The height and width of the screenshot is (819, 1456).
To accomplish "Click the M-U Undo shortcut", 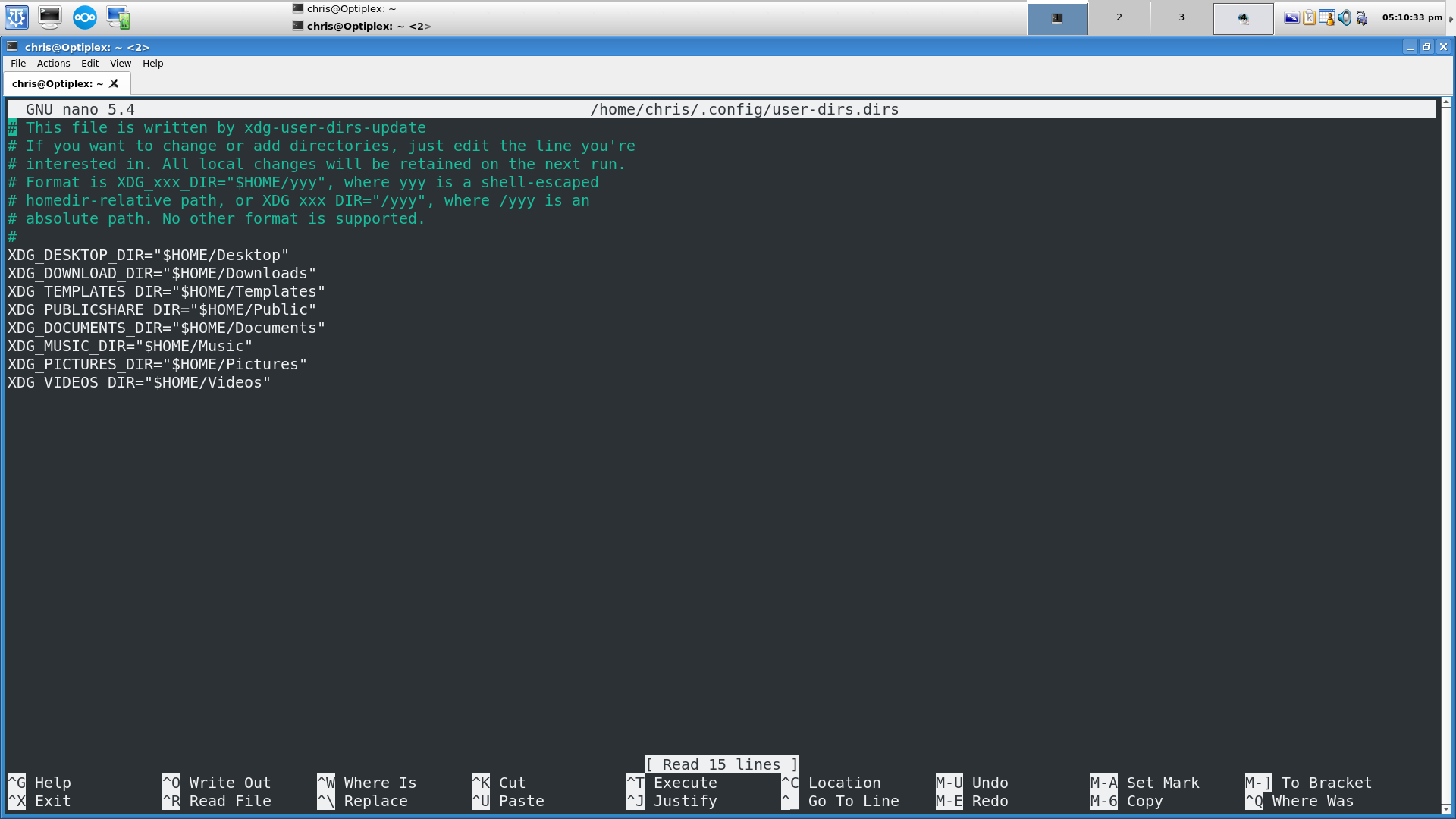I will pos(972,783).
